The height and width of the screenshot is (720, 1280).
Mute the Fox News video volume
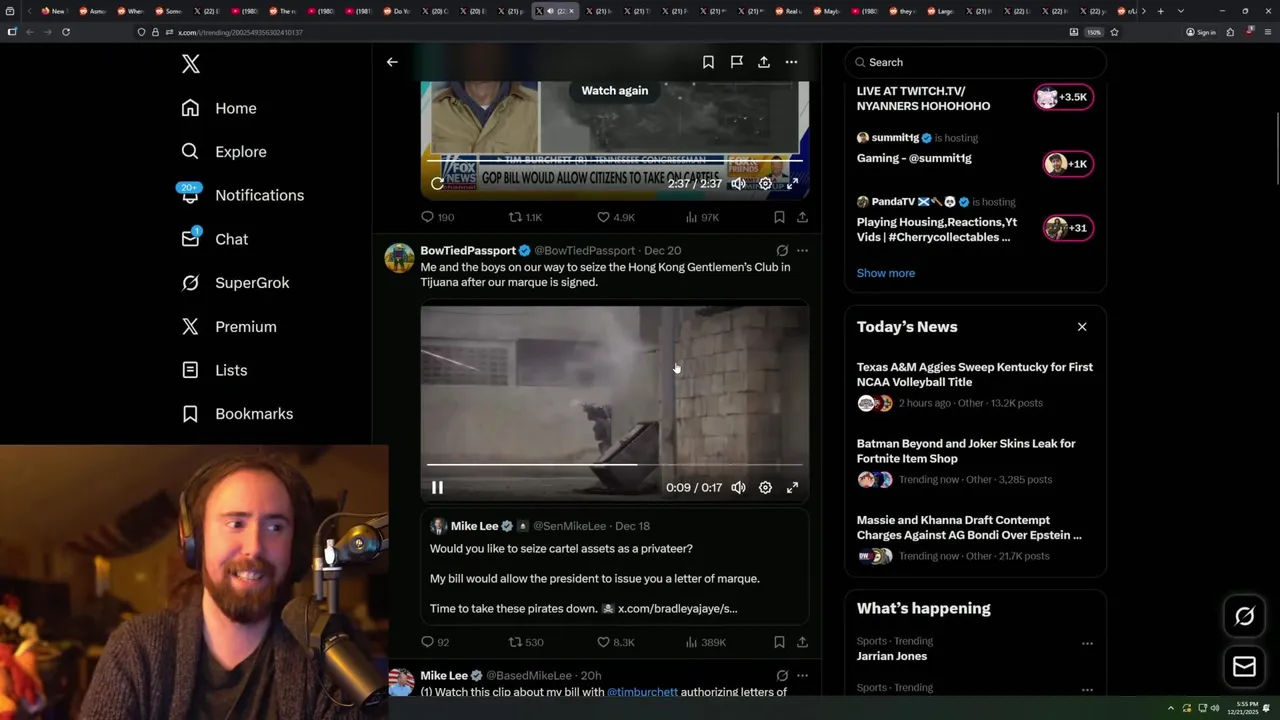coord(738,184)
